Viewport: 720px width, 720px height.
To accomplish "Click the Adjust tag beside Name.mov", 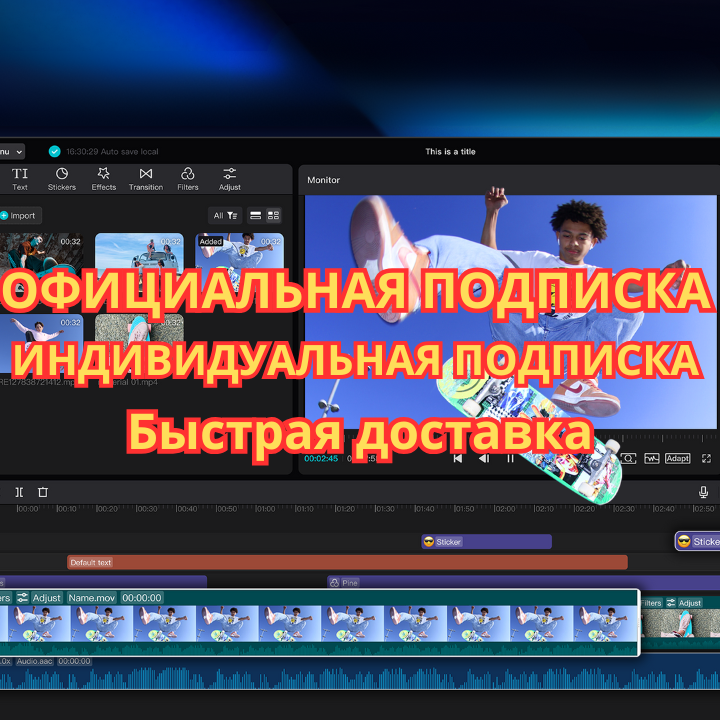I will coord(39,598).
